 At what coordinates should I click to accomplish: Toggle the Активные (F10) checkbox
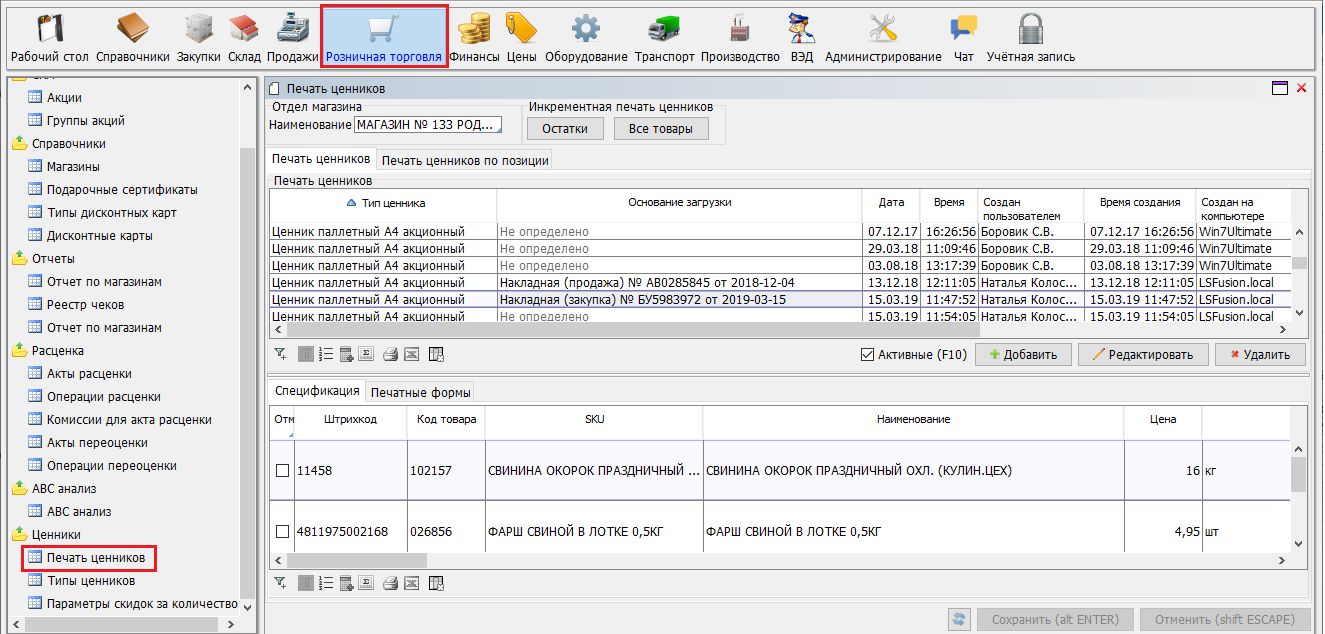click(868, 354)
